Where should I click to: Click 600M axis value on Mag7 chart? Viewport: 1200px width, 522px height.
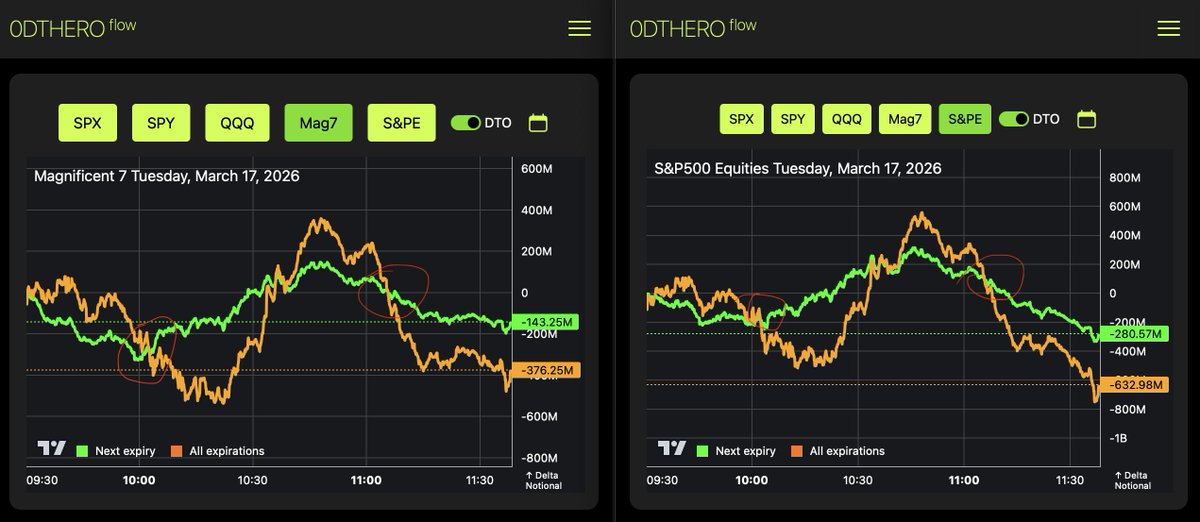click(x=536, y=169)
